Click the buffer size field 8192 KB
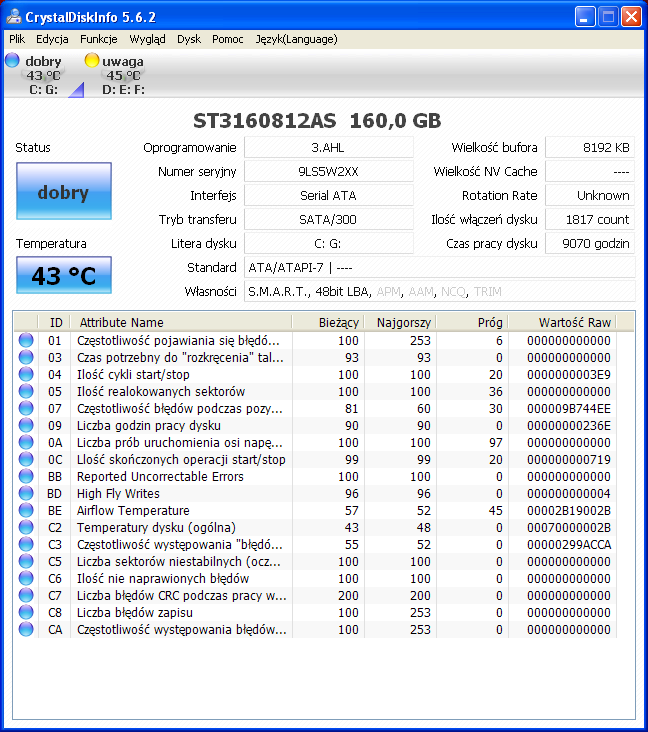The image size is (648, 732). pos(590,148)
